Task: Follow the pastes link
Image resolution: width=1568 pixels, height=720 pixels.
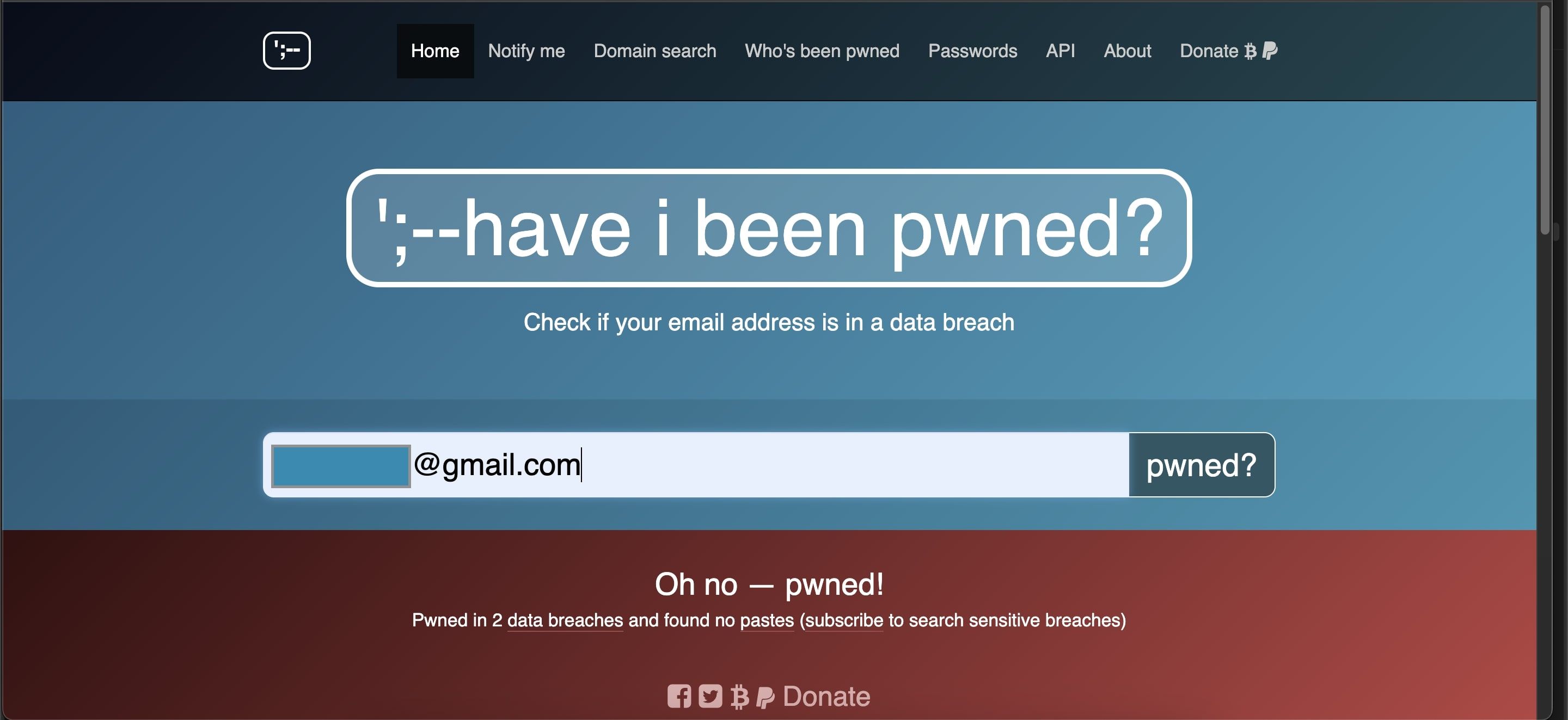Action: 767,620
